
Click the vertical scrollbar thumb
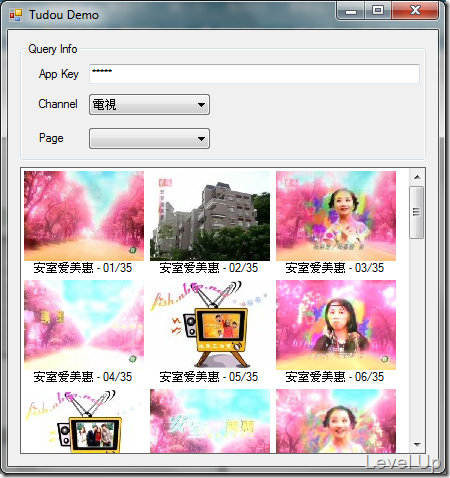pos(417,212)
